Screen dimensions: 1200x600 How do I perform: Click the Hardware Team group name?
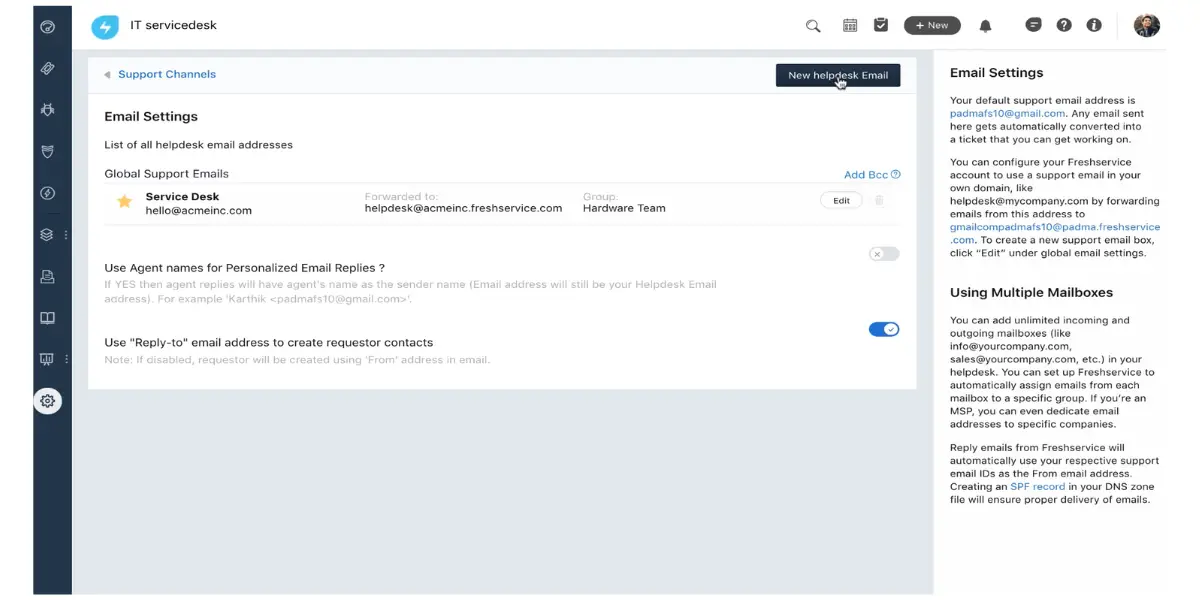pyautogui.click(x=624, y=208)
